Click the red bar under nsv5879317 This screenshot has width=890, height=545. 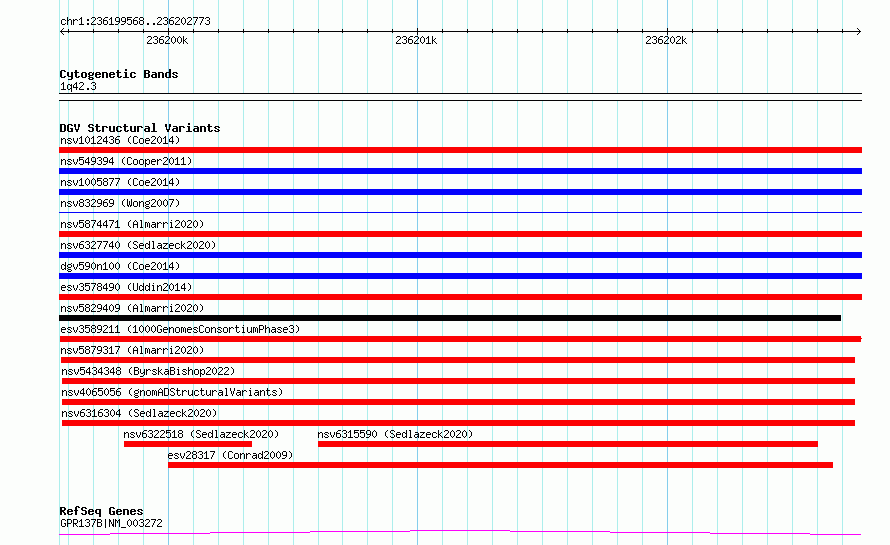[458, 360]
